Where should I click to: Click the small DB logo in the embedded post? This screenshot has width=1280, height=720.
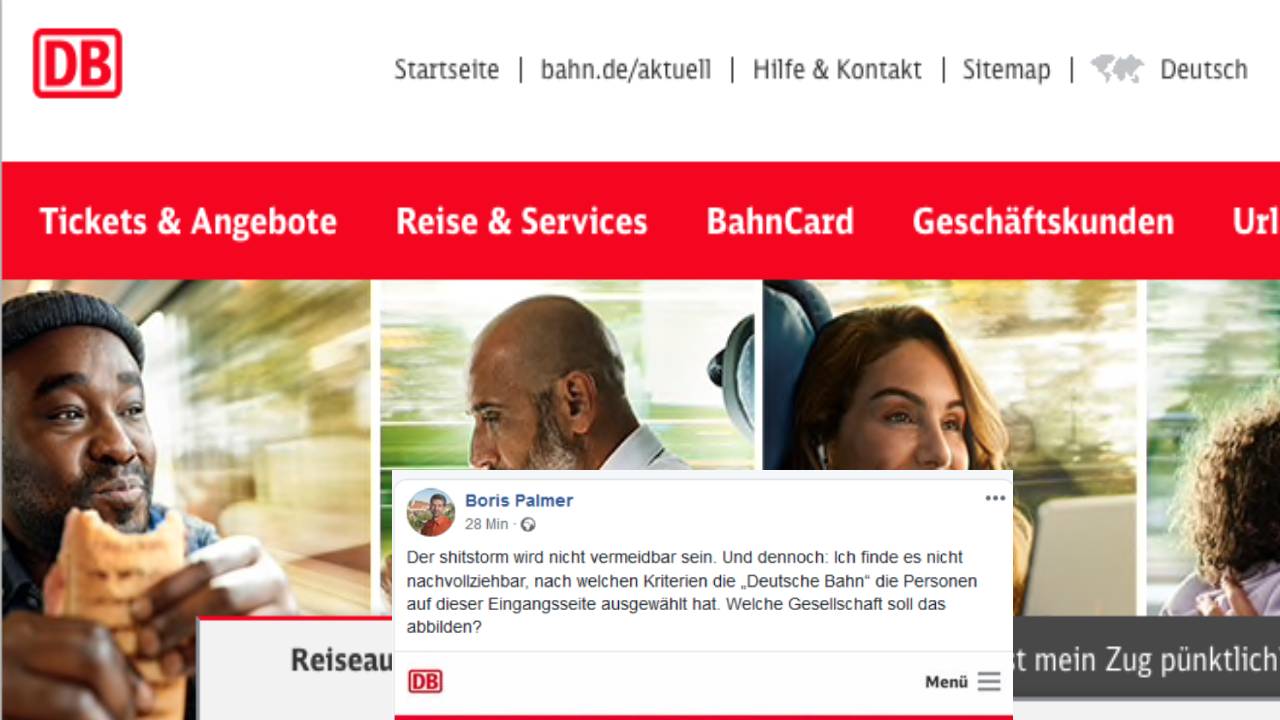[425, 681]
